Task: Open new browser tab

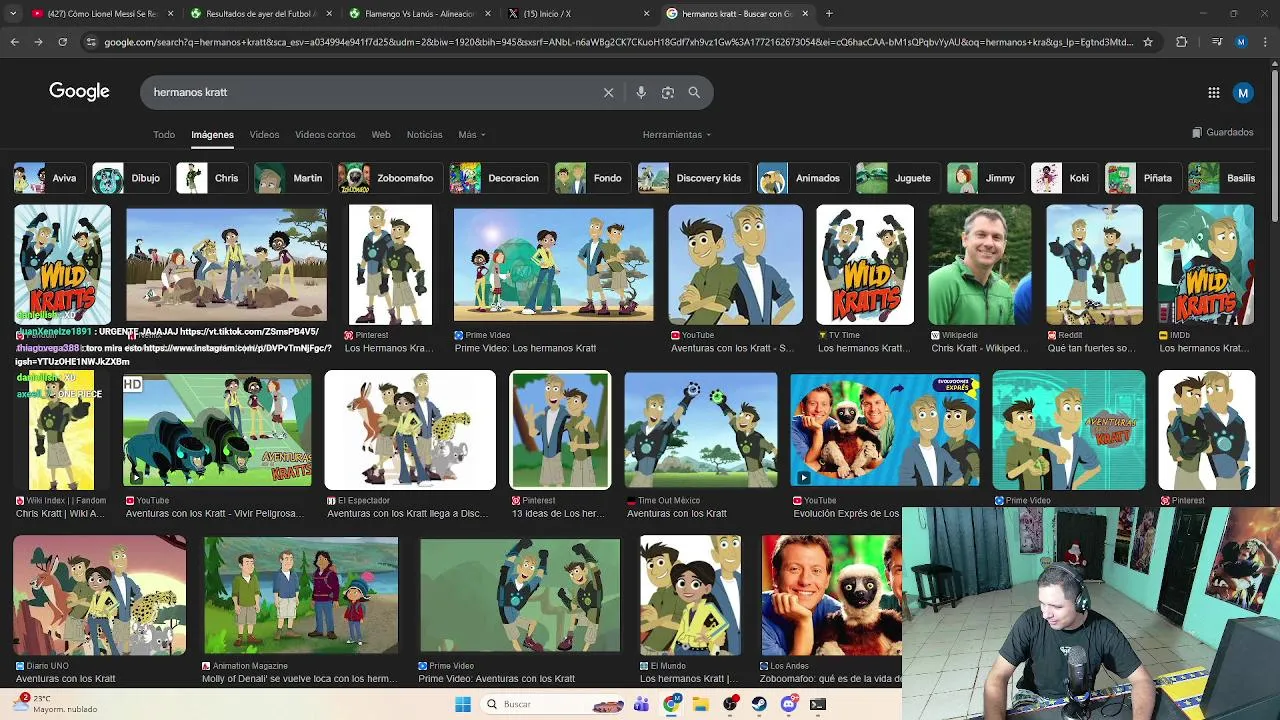Action: pos(829,14)
